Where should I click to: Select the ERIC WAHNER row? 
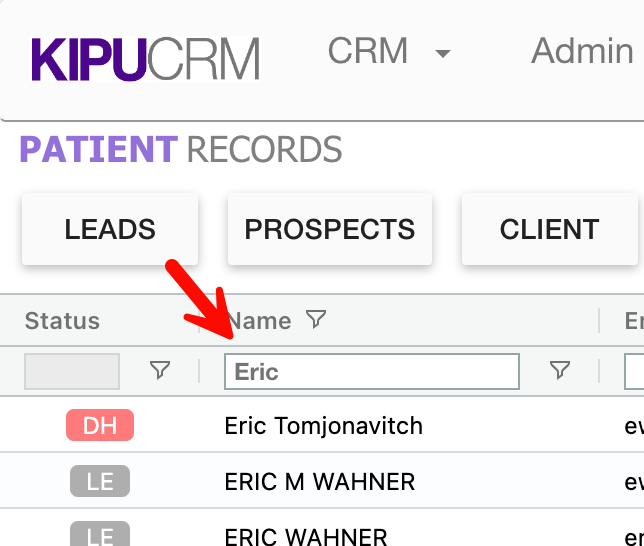click(x=306, y=536)
